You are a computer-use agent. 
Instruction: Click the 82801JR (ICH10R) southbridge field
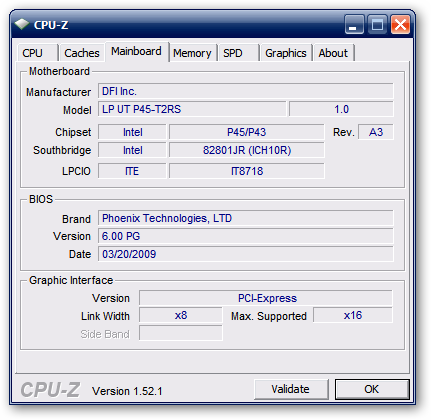247,150
